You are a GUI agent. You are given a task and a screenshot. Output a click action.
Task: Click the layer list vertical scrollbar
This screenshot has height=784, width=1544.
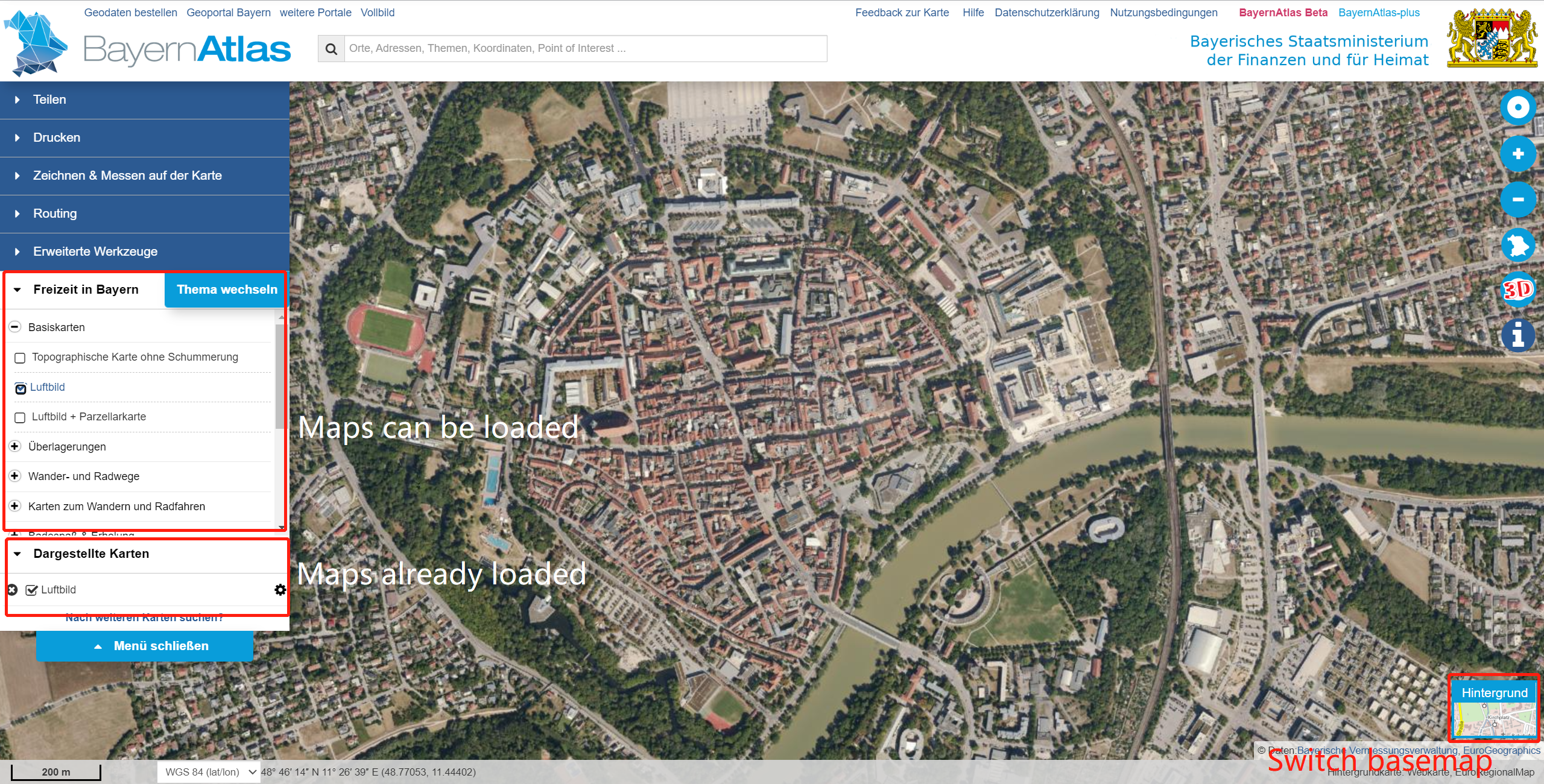pos(280,377)
